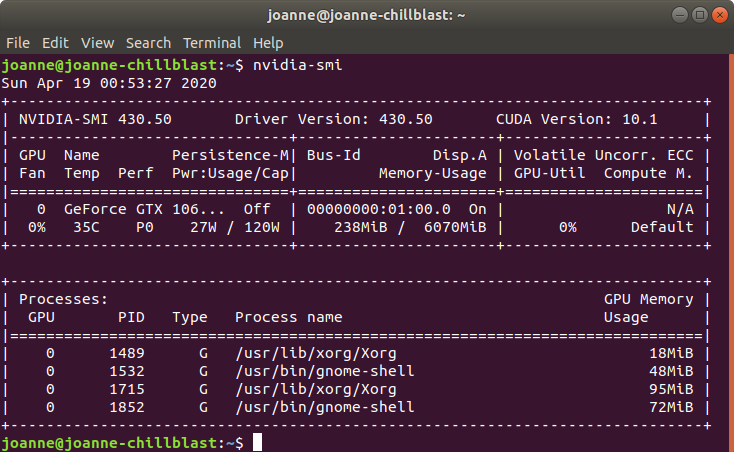Click the 6070MiB total memory value
Screen dimensions: 734x452
455,227
